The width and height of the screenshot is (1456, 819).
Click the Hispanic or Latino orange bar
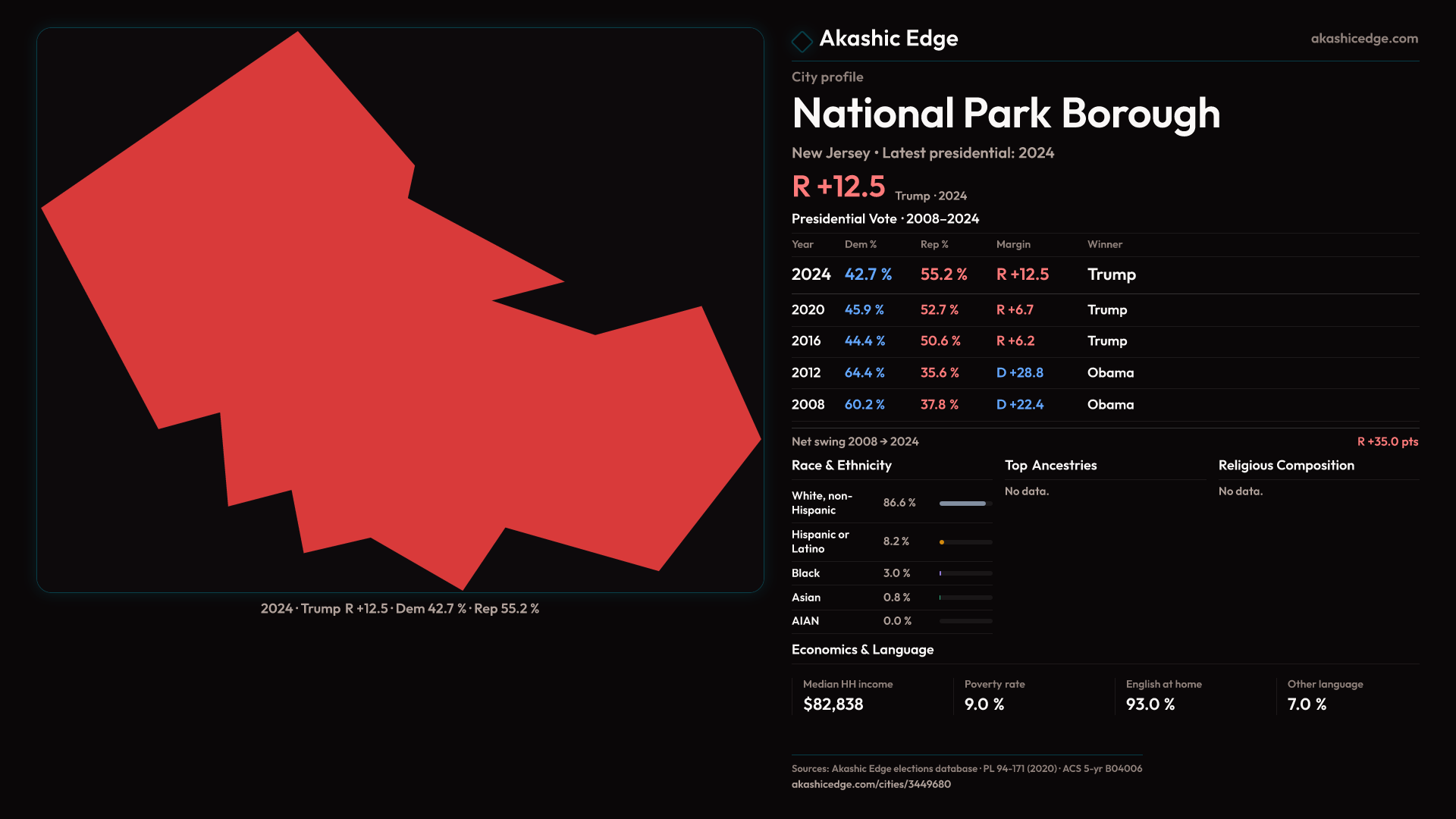pos(942,542)
